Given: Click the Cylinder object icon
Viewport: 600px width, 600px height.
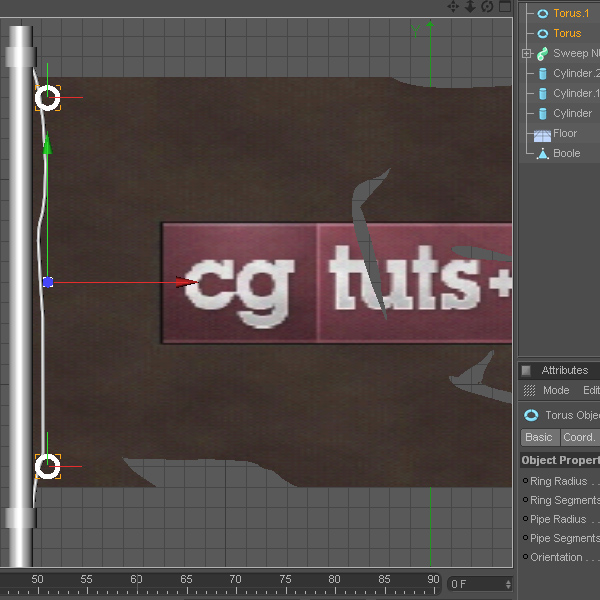Looking at the screenshot, I should (543, 114).
